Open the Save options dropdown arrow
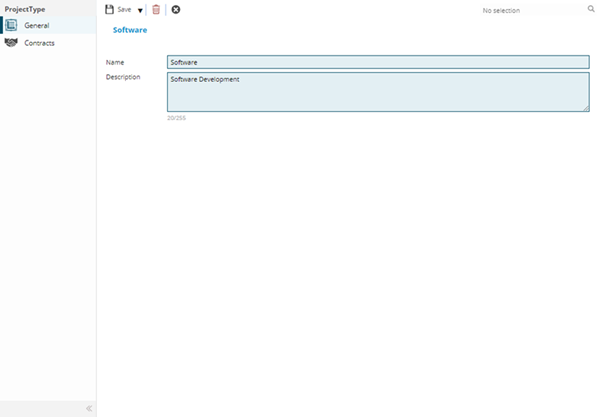The image size is (600, 417). [x=140, y=10]
